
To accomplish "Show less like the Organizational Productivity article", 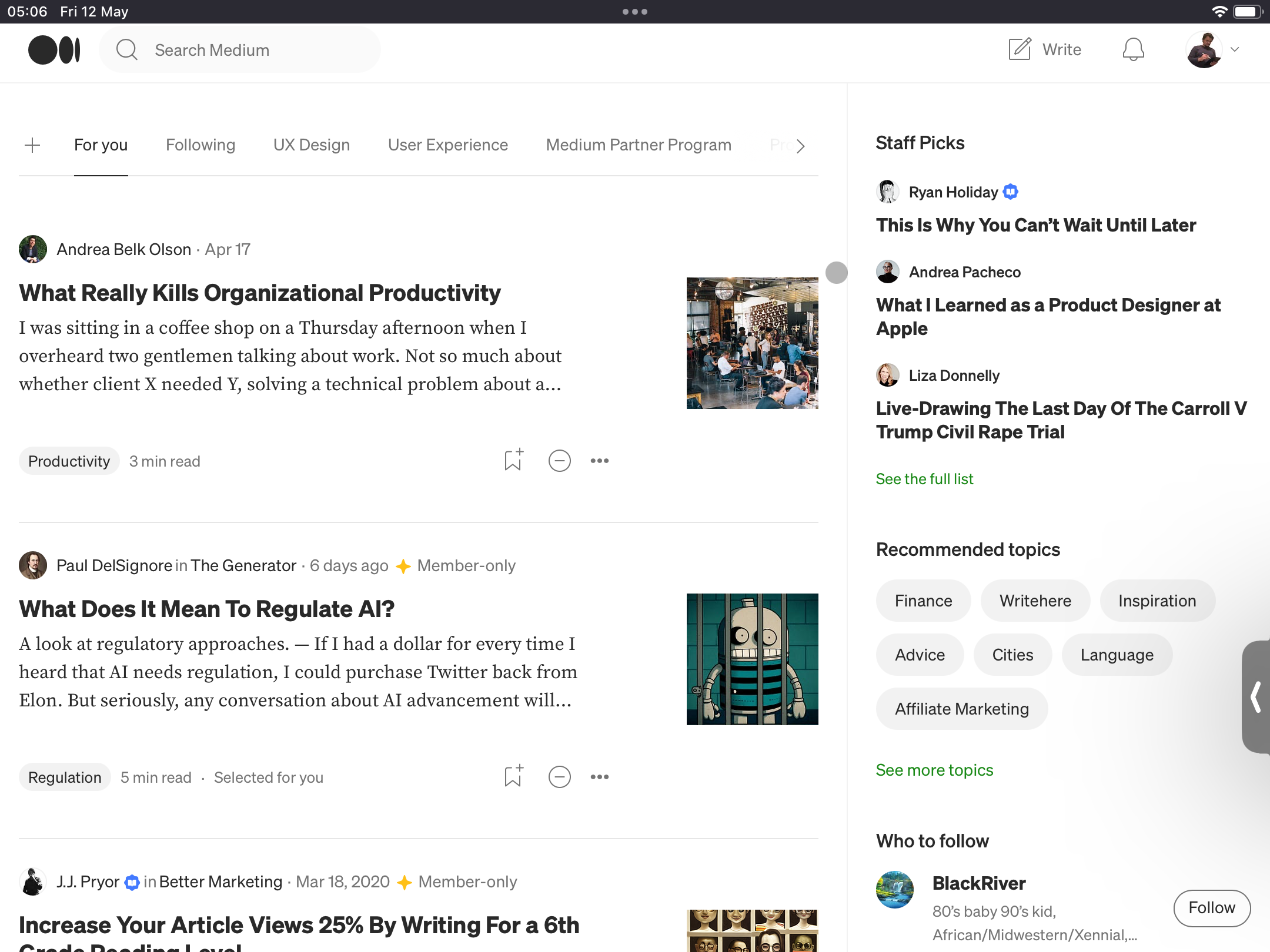I will pos(560,461).
